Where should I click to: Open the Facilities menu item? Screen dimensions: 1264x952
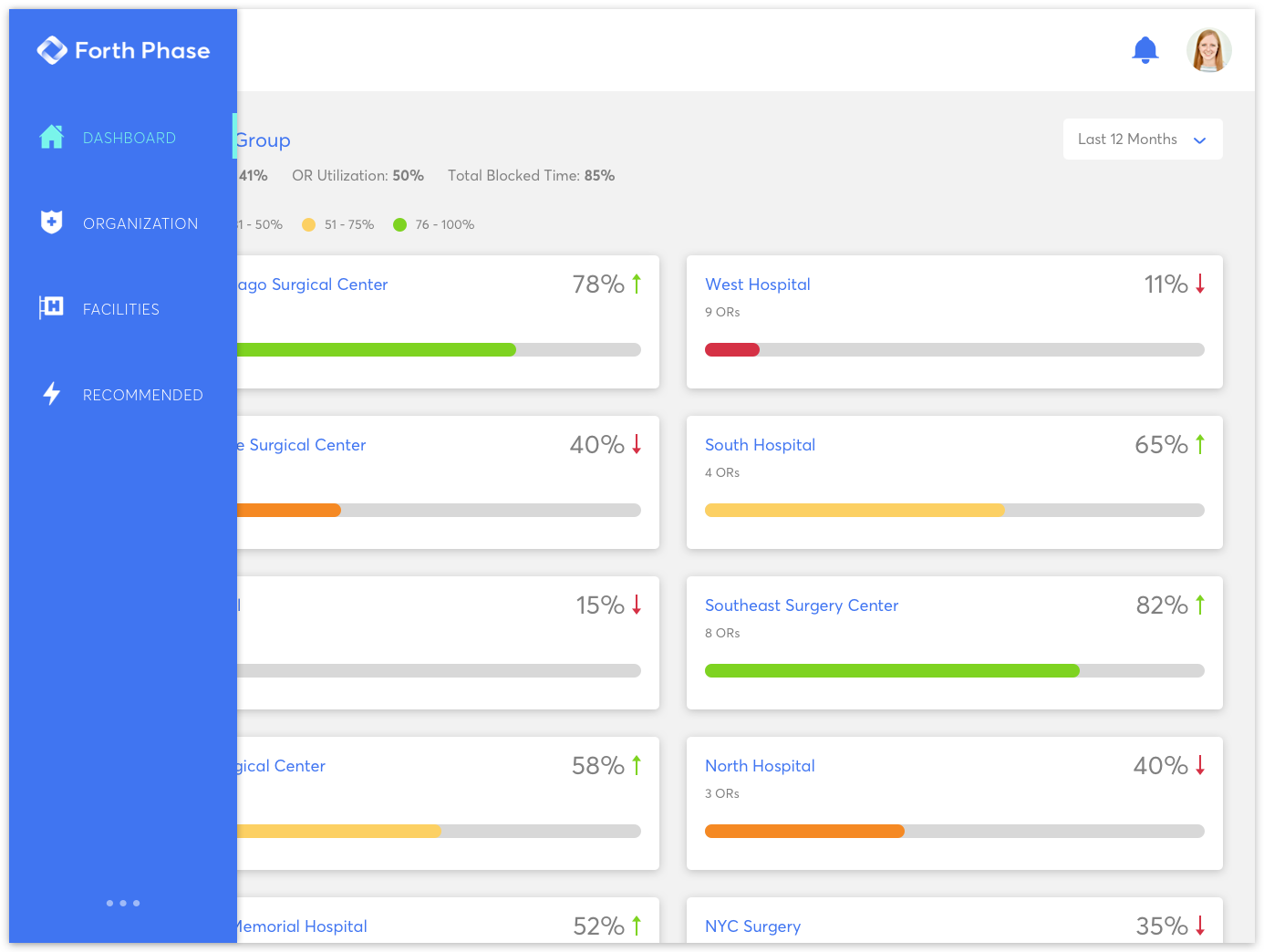[123, 309]
